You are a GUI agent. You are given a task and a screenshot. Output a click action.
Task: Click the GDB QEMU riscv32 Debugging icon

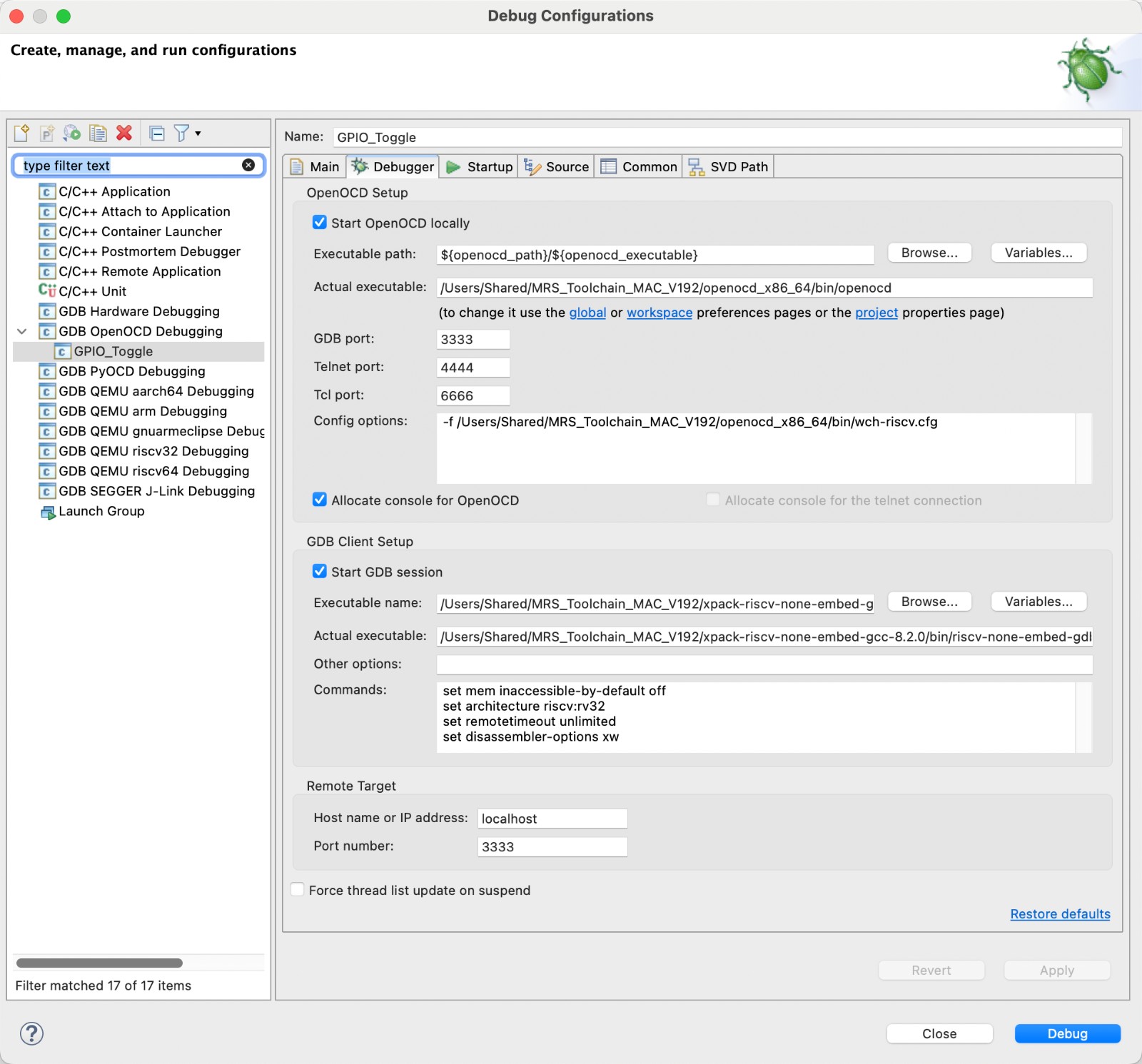tap(47, 452)
